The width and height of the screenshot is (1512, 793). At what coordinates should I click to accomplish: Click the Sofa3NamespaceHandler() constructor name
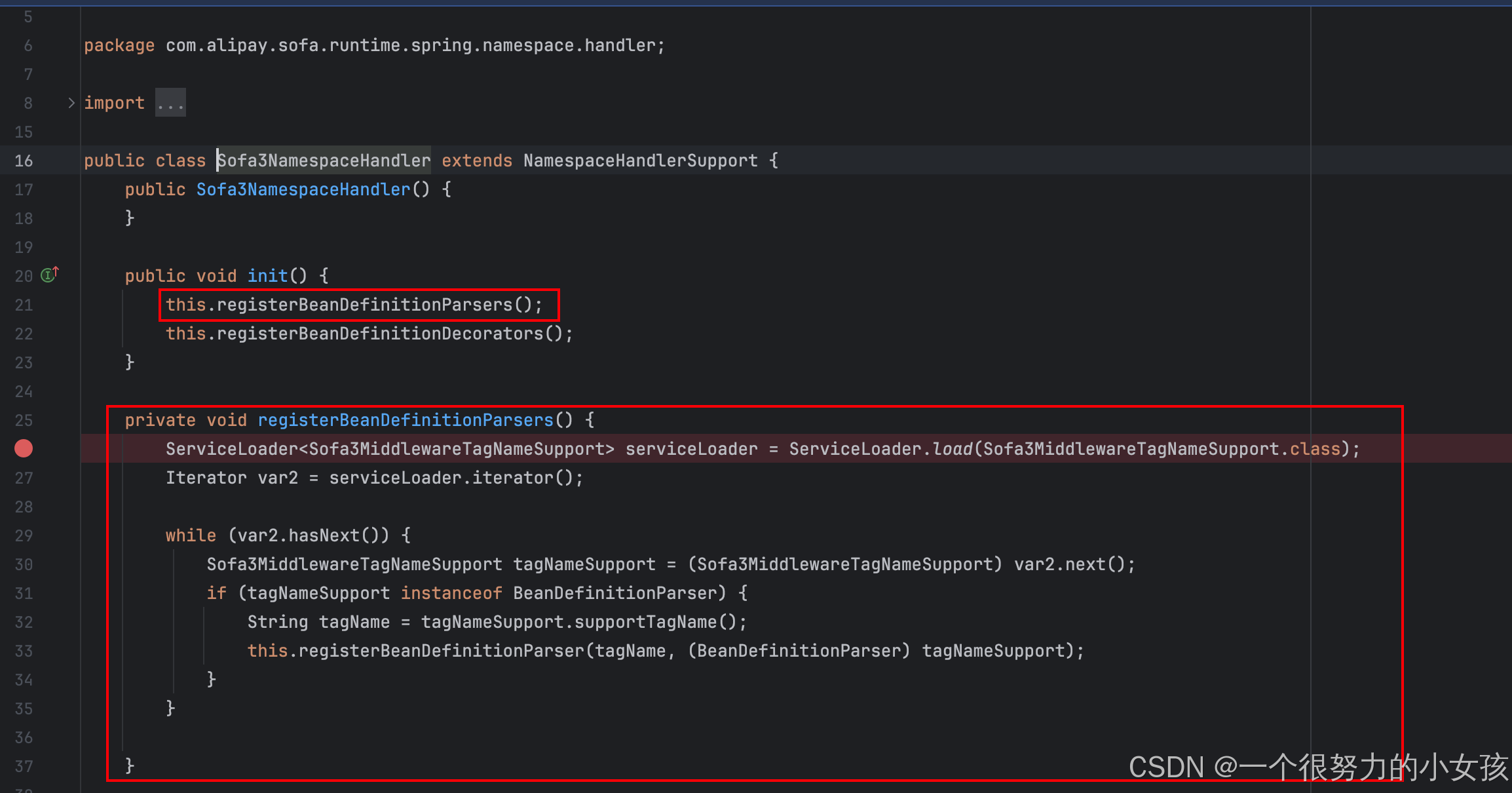pos(303,189)
